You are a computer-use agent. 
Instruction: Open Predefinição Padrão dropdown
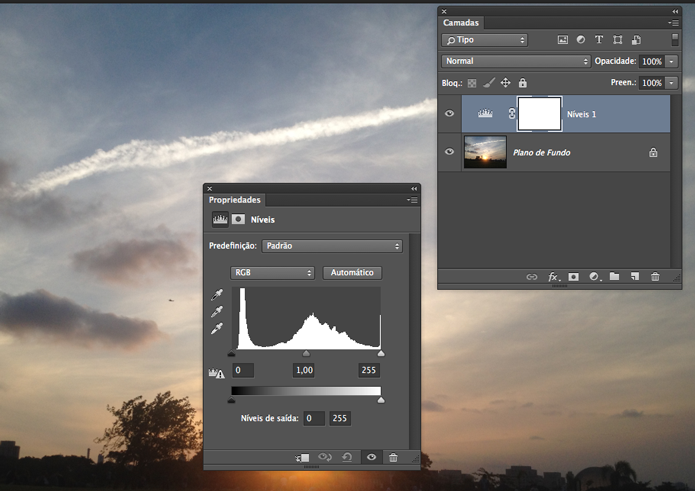tap(332, 246)
